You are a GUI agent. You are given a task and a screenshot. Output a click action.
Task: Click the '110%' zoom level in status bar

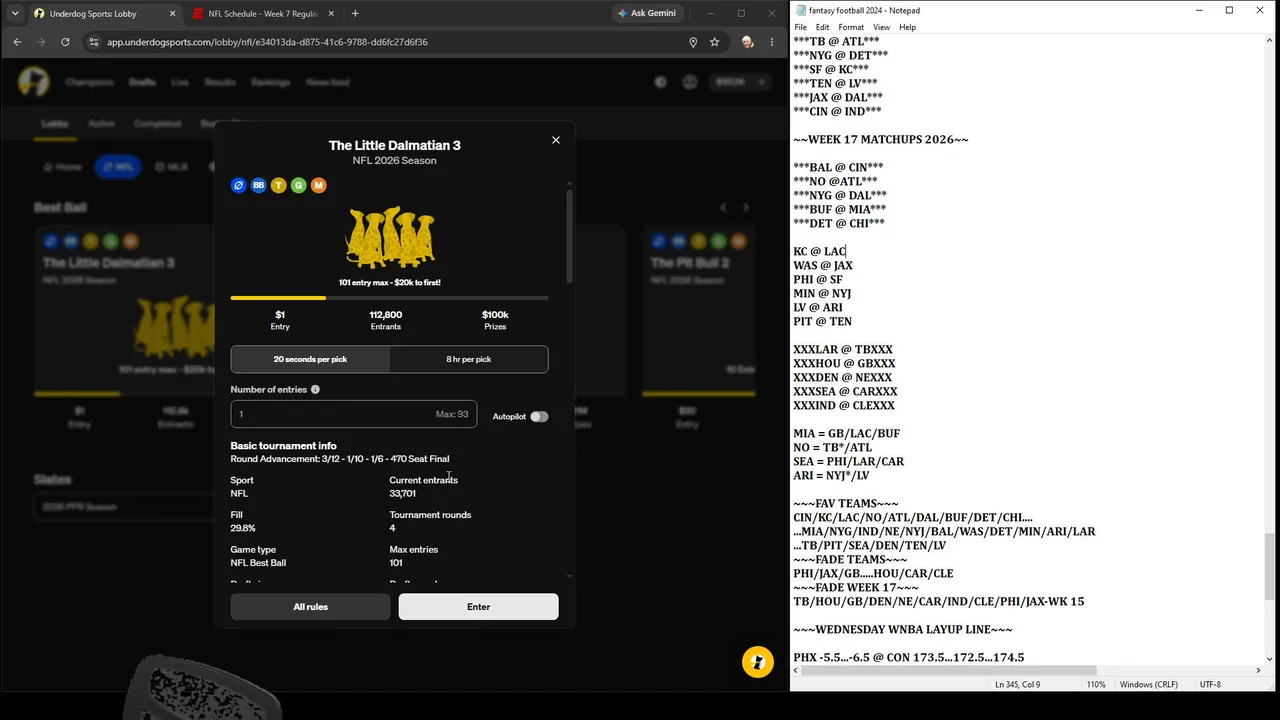click(x=1096, y=685)
